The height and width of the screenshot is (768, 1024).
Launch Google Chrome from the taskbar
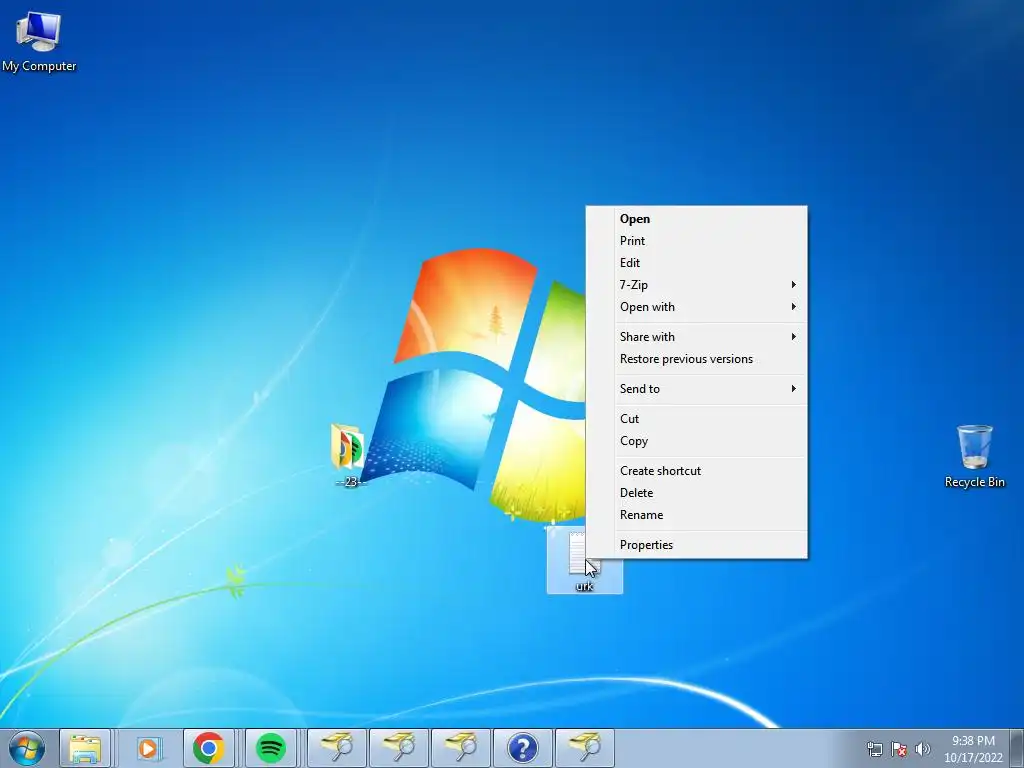209,748
